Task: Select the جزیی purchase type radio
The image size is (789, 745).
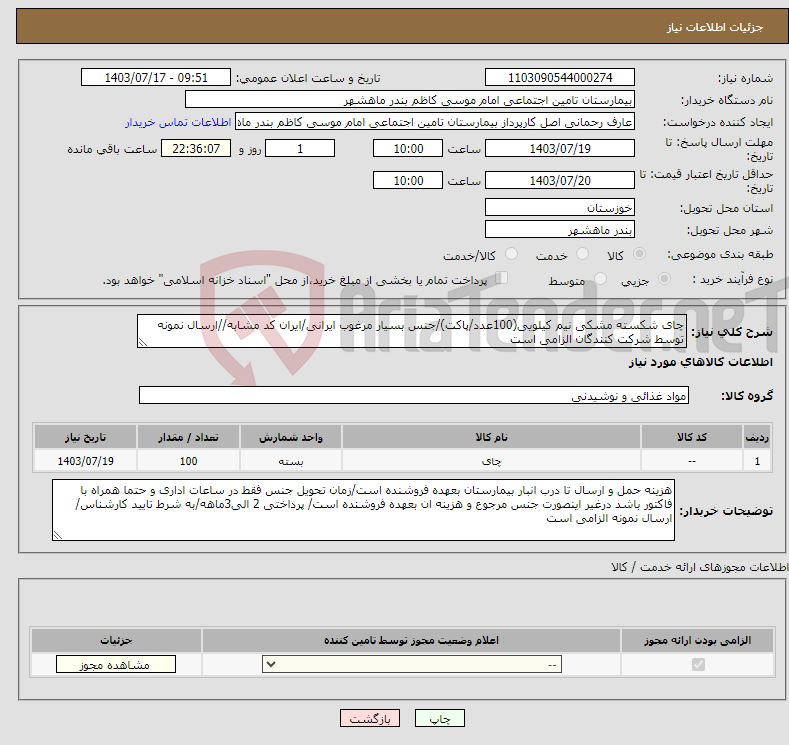Action: point(664,279)
